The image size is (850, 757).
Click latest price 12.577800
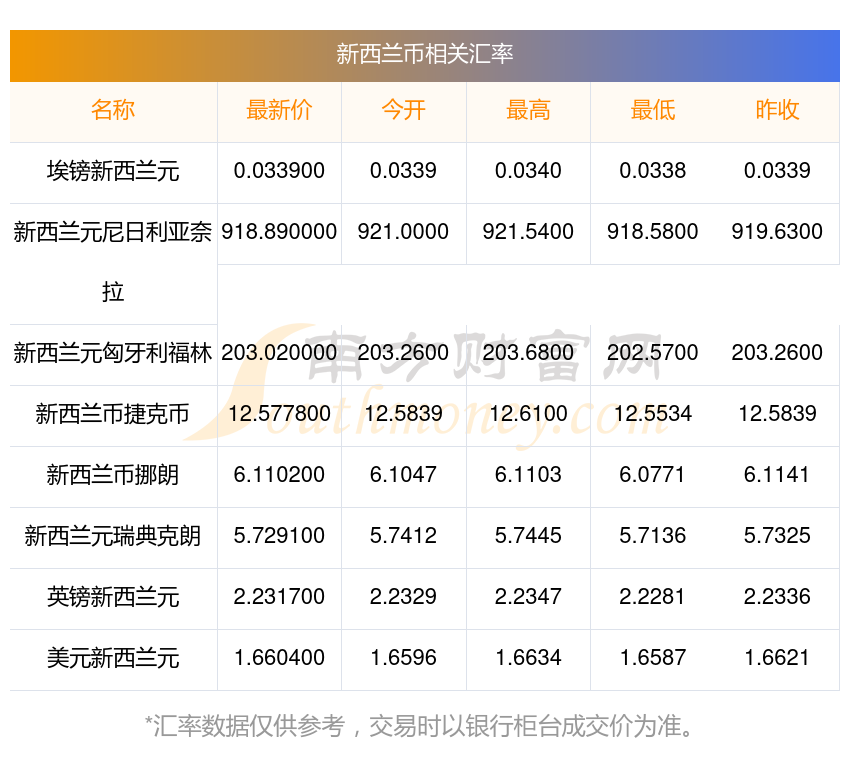tap(279, 414)
